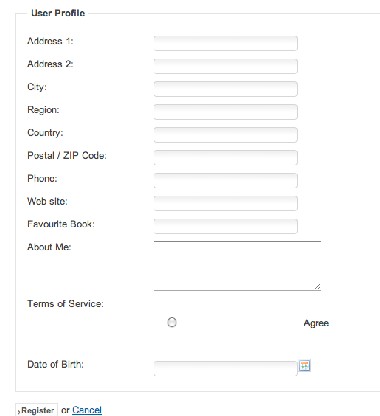Focus the Address 1 text field
Viewport: 380px width, 416px height.
point(226,43)
